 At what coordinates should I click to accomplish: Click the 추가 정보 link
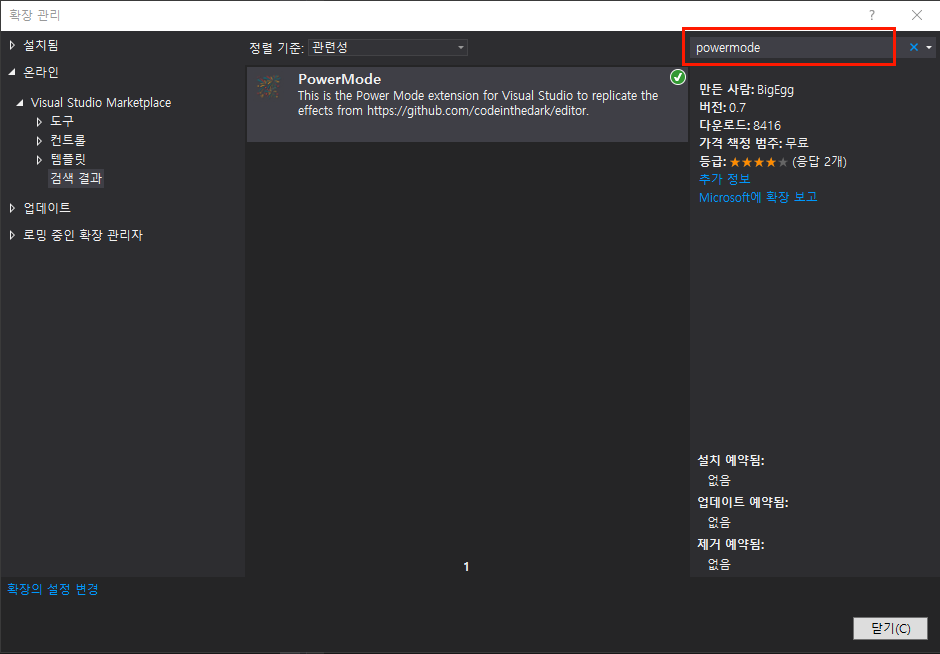[x=724, y=179]
